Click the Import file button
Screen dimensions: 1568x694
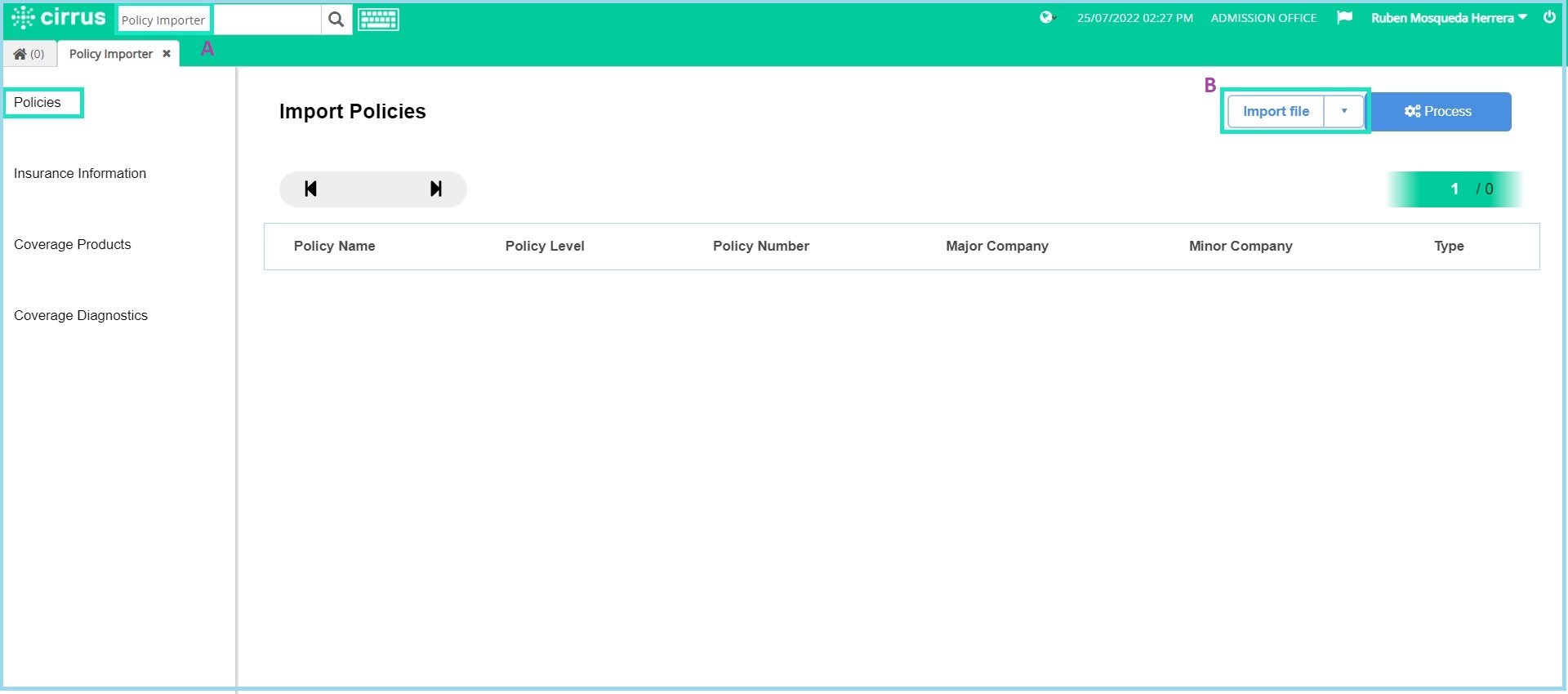click(1276, 111)
